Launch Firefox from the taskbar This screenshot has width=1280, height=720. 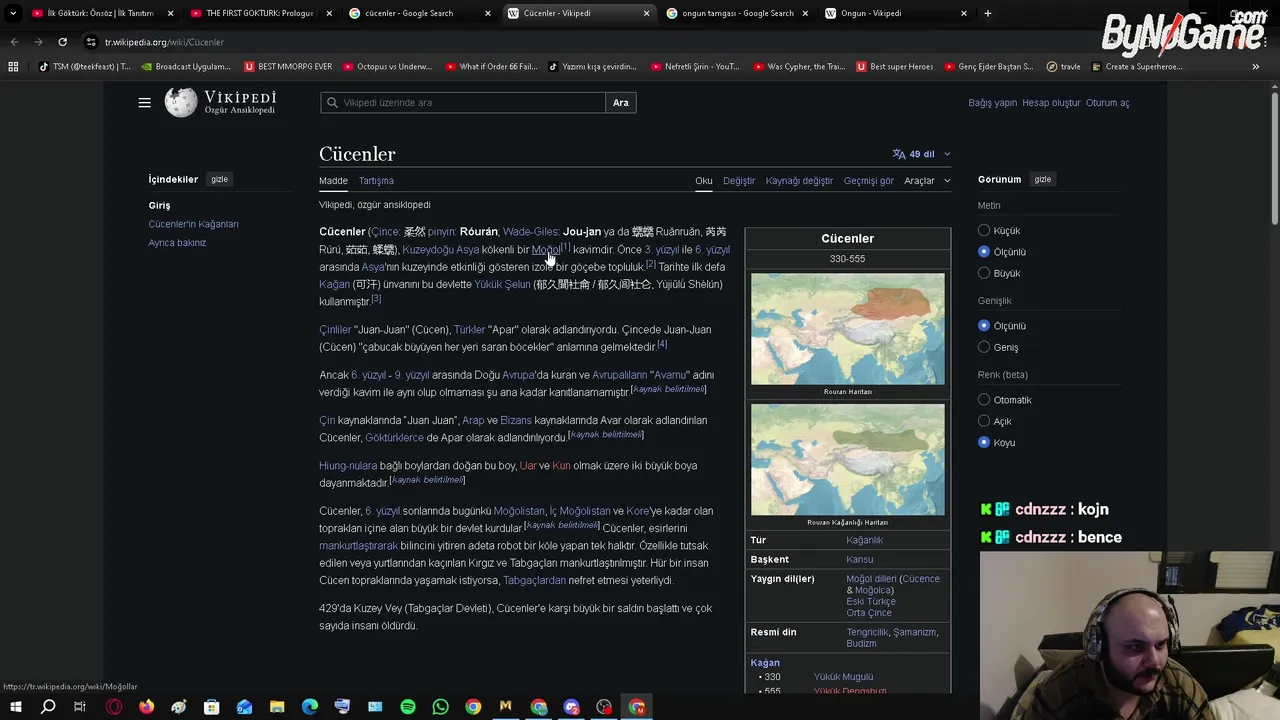(x=147, y=707)
